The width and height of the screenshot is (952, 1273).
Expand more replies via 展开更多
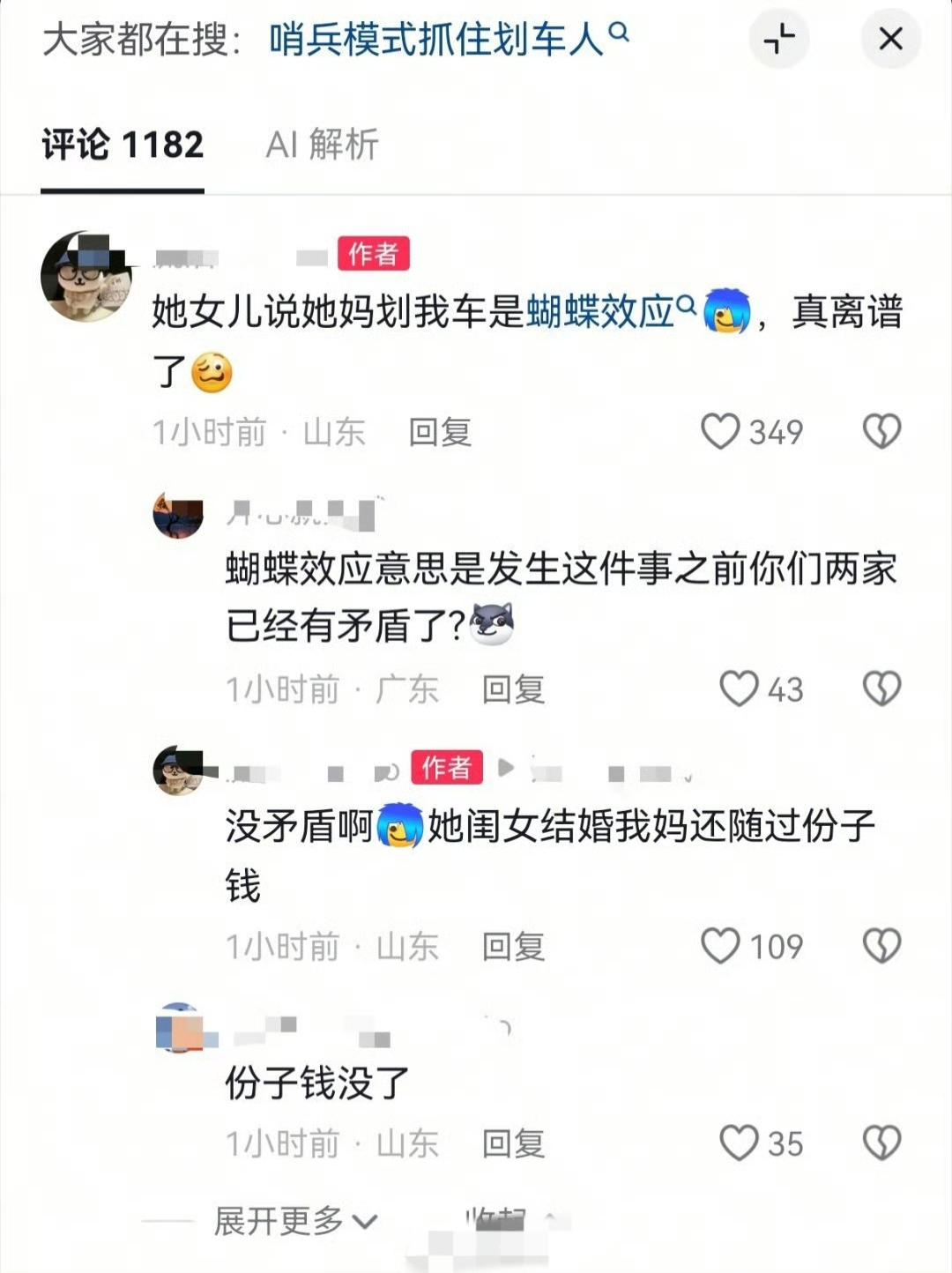295,1221
